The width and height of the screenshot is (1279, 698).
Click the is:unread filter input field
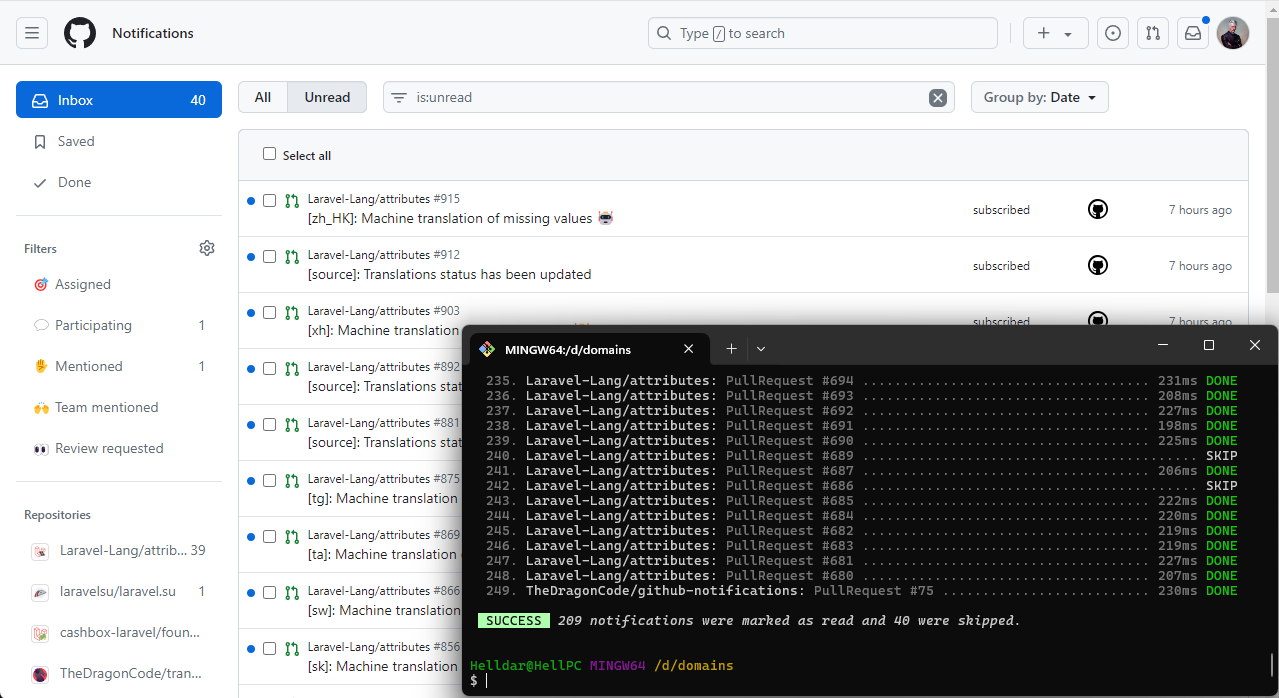pos(669,97)
